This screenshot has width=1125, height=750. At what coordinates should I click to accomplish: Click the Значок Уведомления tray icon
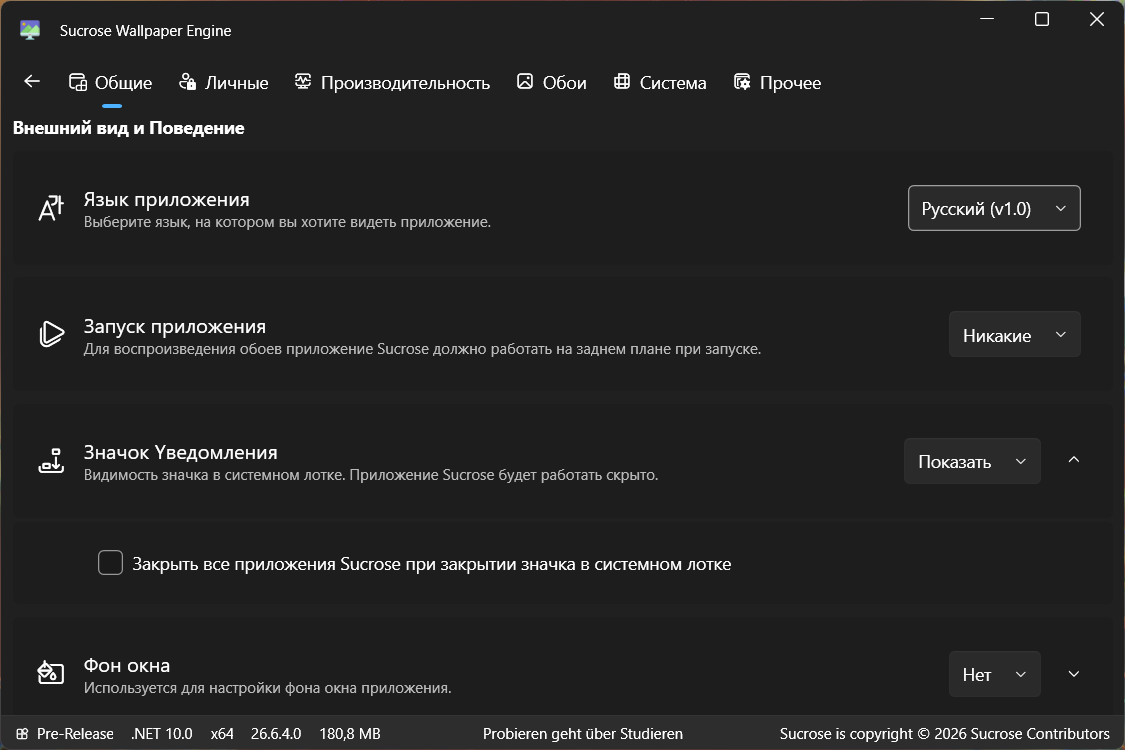coord(51,461)
